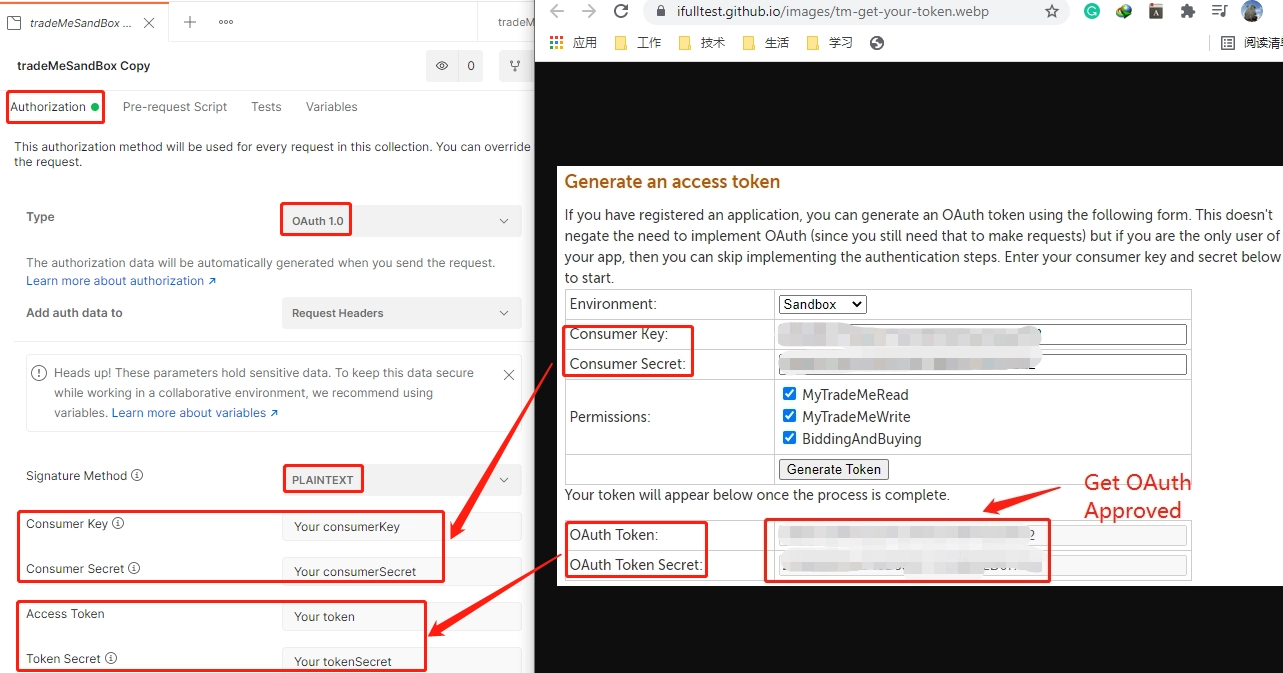Click the Token Secret input field

(x=402, y=661)
